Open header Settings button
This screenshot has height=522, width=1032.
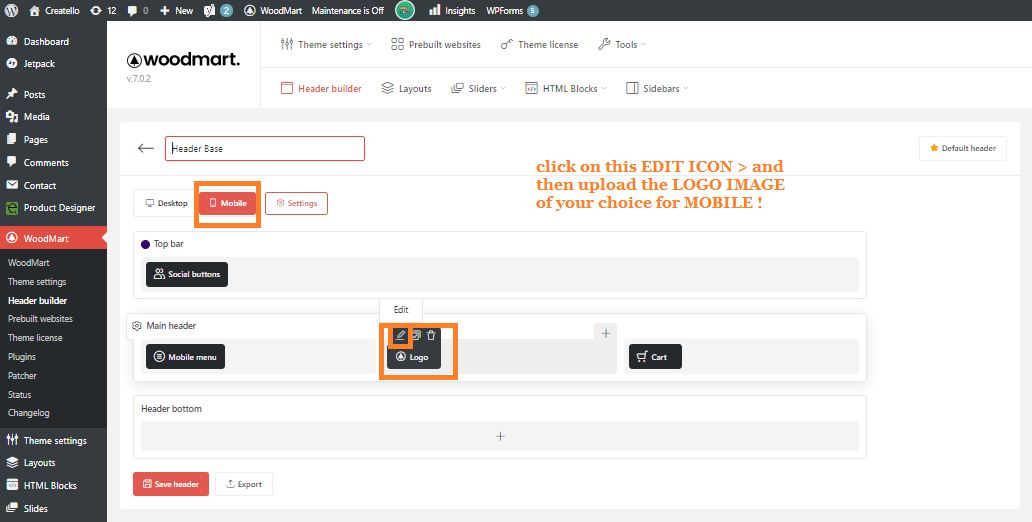coord(296,203)
